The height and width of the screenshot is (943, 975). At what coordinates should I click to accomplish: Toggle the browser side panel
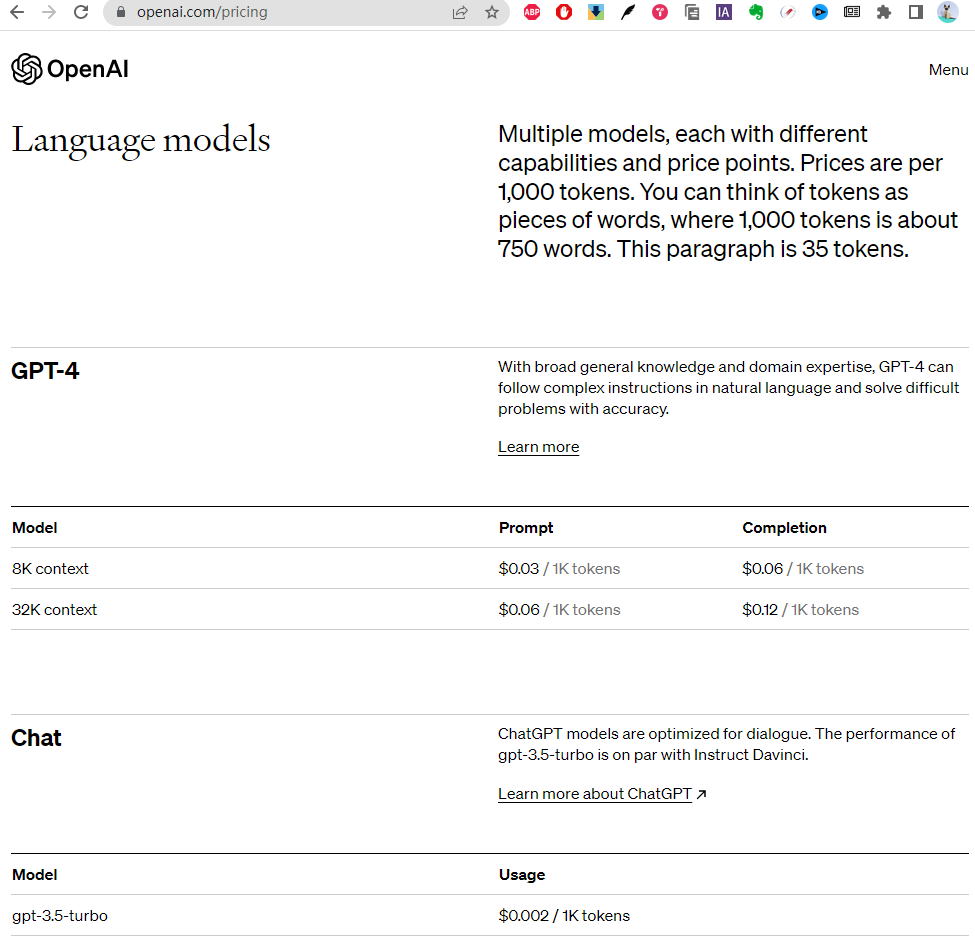916,12
